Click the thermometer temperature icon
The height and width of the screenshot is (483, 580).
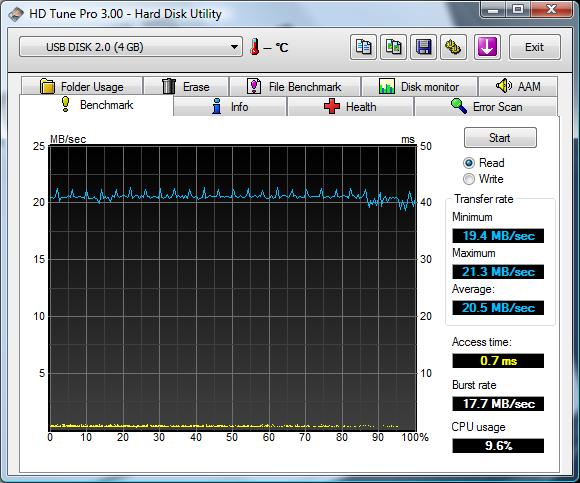coord(254,47)
